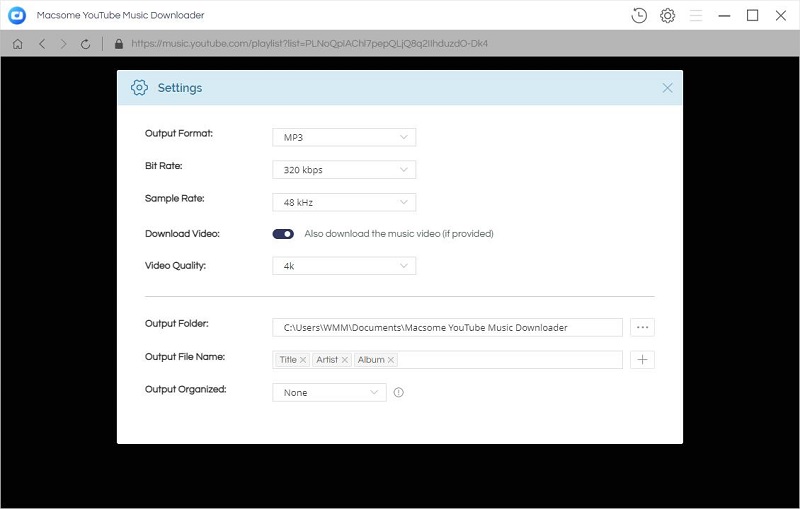Click the padlock icon in address bar
800x509 pixels.
(x=119, y=44)
